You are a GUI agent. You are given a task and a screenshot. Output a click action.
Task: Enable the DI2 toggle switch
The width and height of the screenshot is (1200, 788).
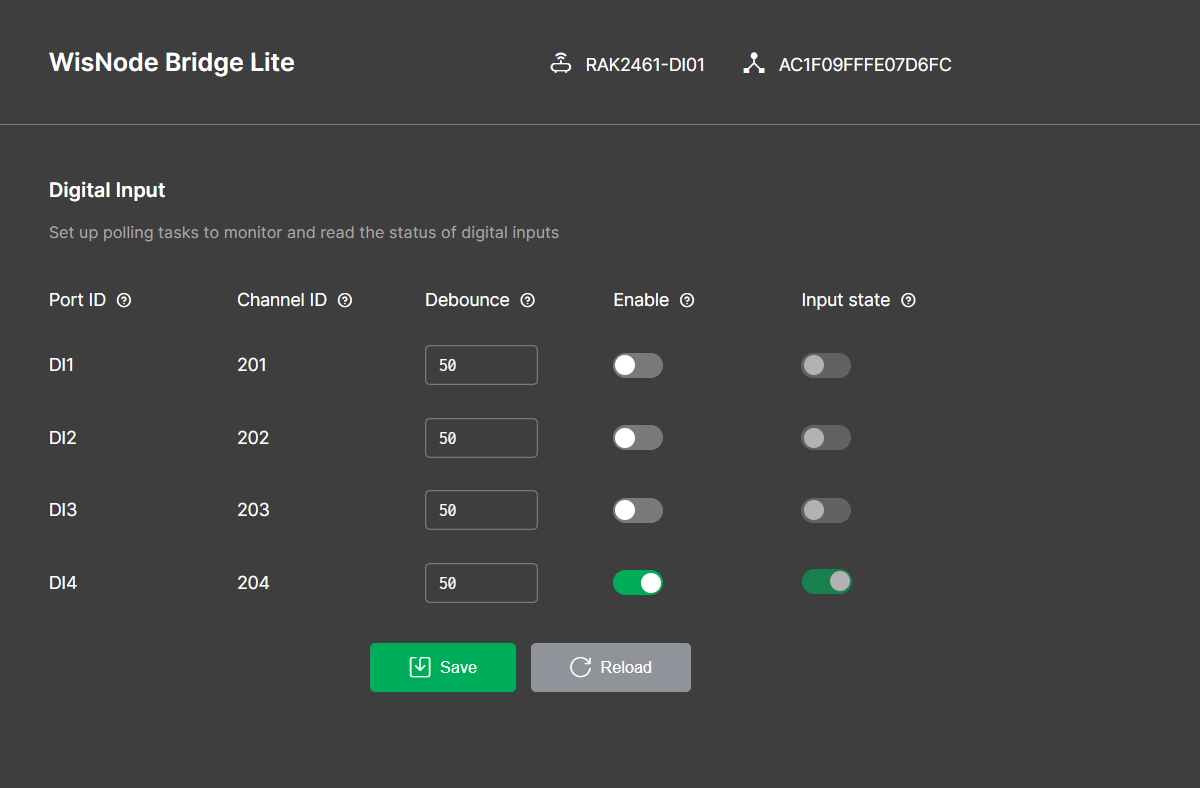(638, 437)
